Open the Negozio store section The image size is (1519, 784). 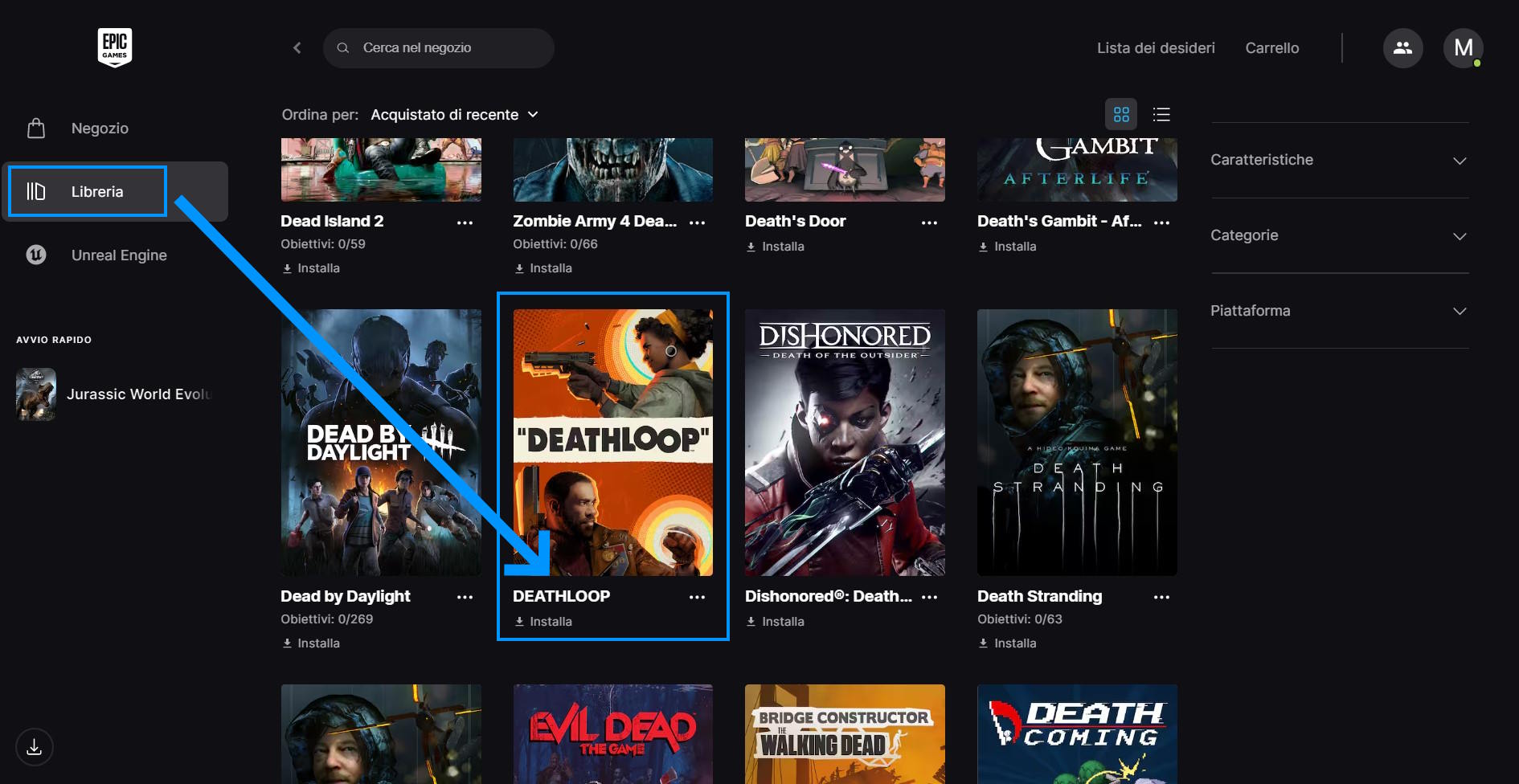click(115, 129)
